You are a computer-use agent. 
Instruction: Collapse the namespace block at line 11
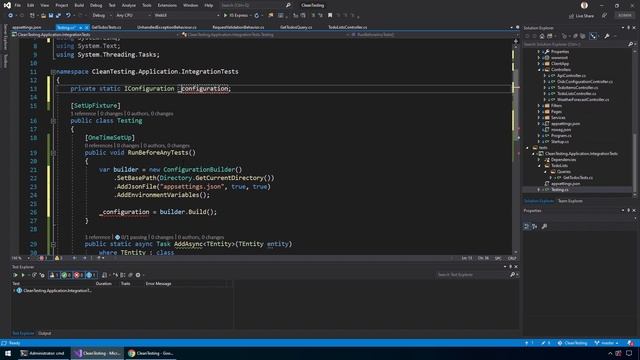click(x=53, y=72)
